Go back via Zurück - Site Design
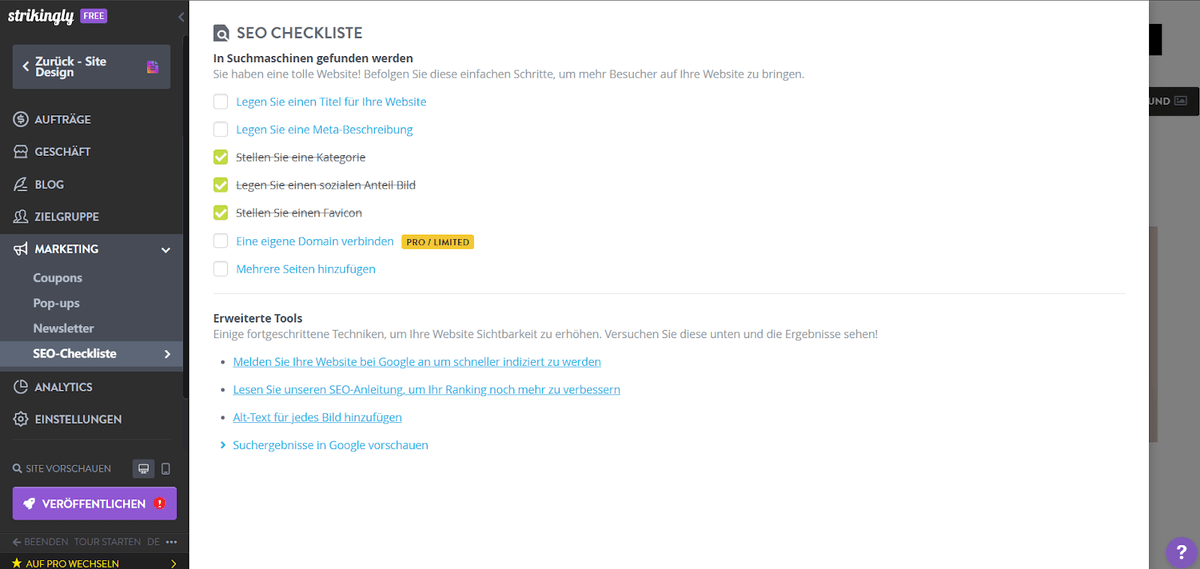Screen dimensions: 1200x569 tap(91, 67)
